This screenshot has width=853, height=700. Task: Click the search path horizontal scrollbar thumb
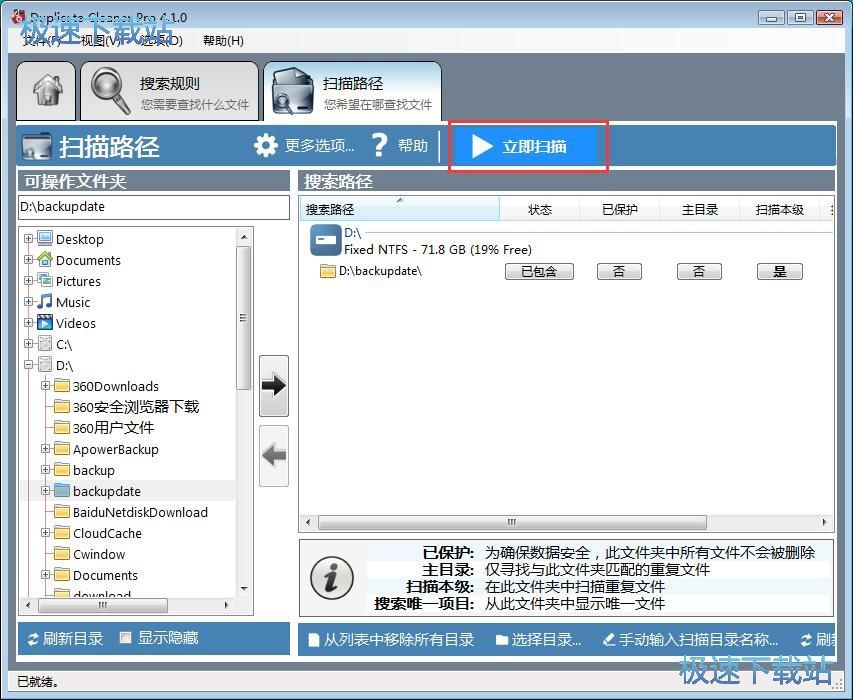[x=512, y=522]
